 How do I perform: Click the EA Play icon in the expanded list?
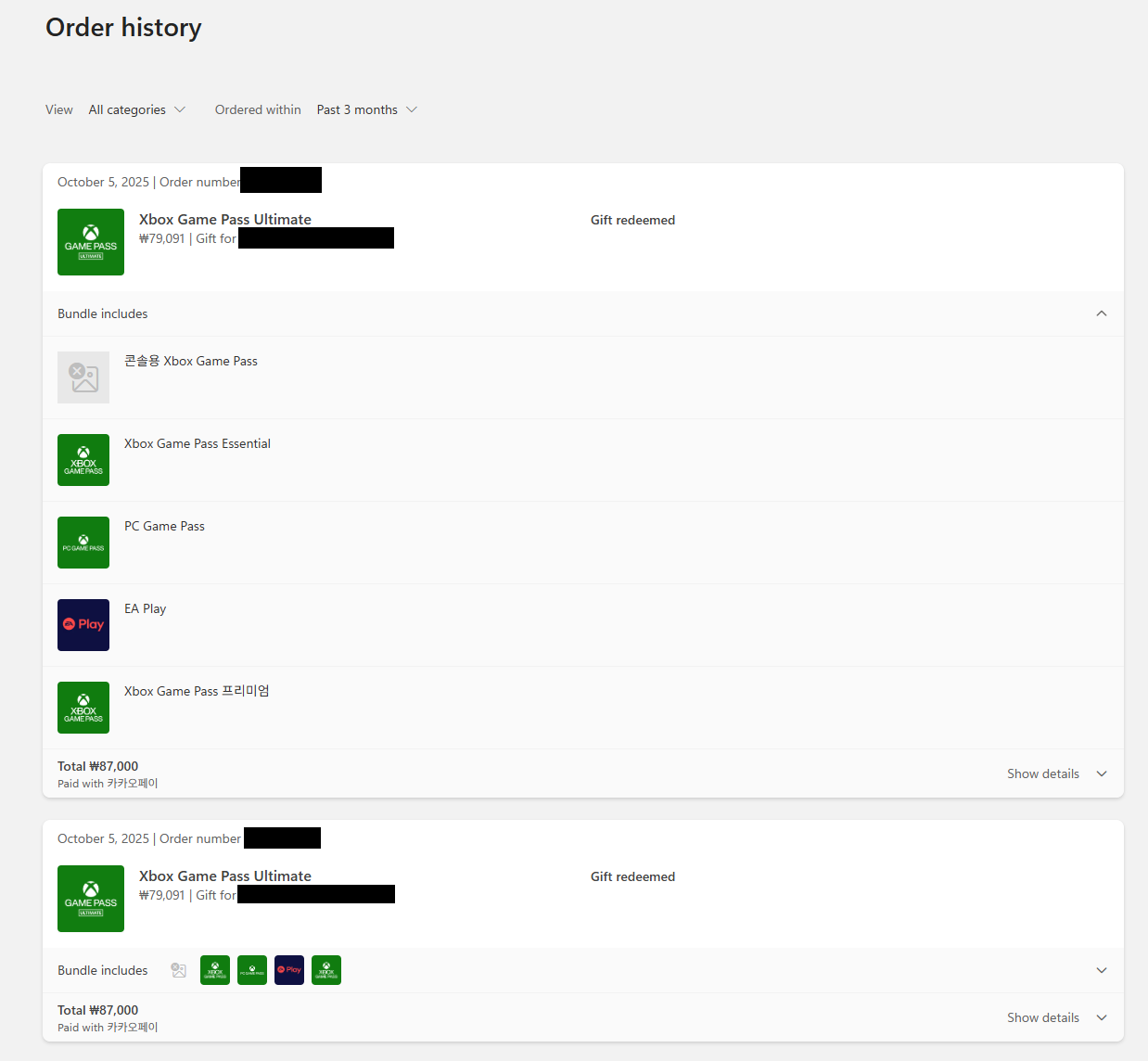pos(83,625)
